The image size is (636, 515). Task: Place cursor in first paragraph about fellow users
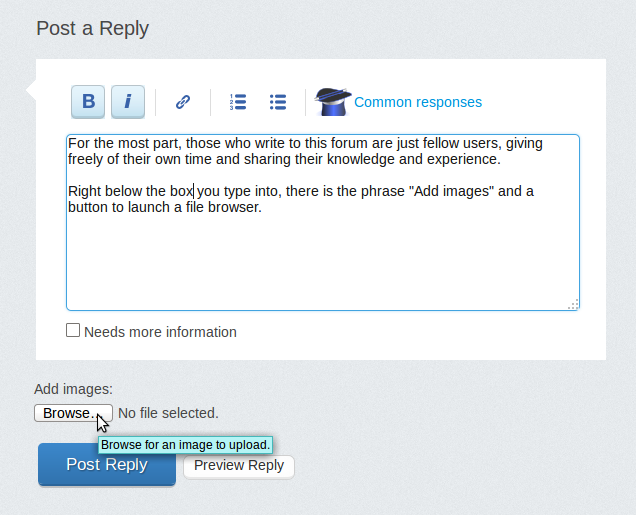(x=300, y=151)
